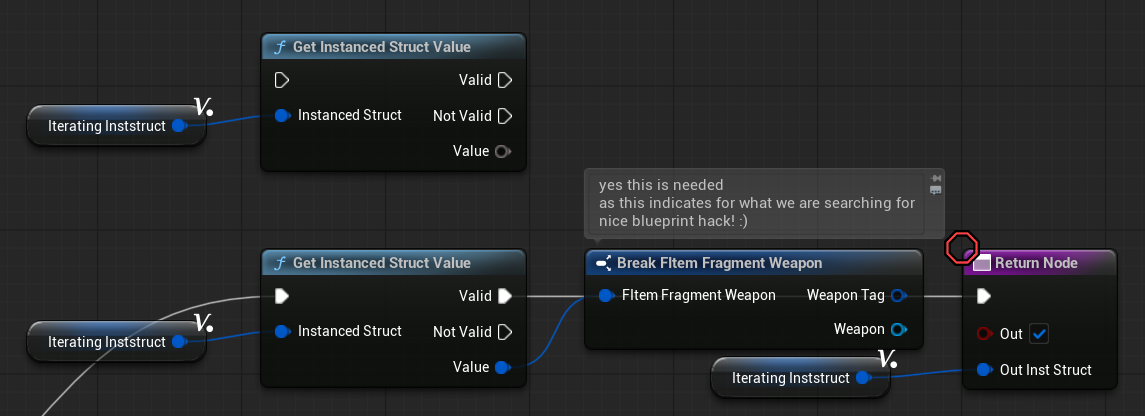Toggle the Out boolean checkbox in Return Node

pos(1038,333)
